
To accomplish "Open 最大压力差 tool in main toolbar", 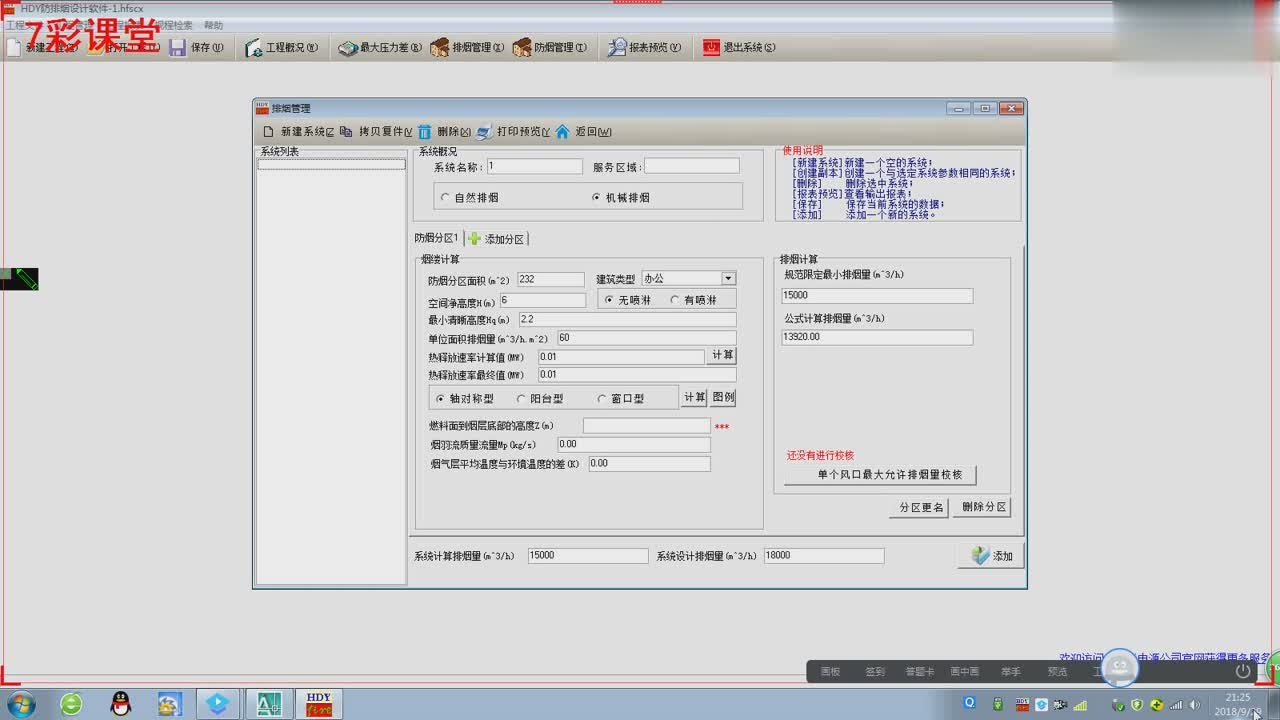I will (380, 47).
